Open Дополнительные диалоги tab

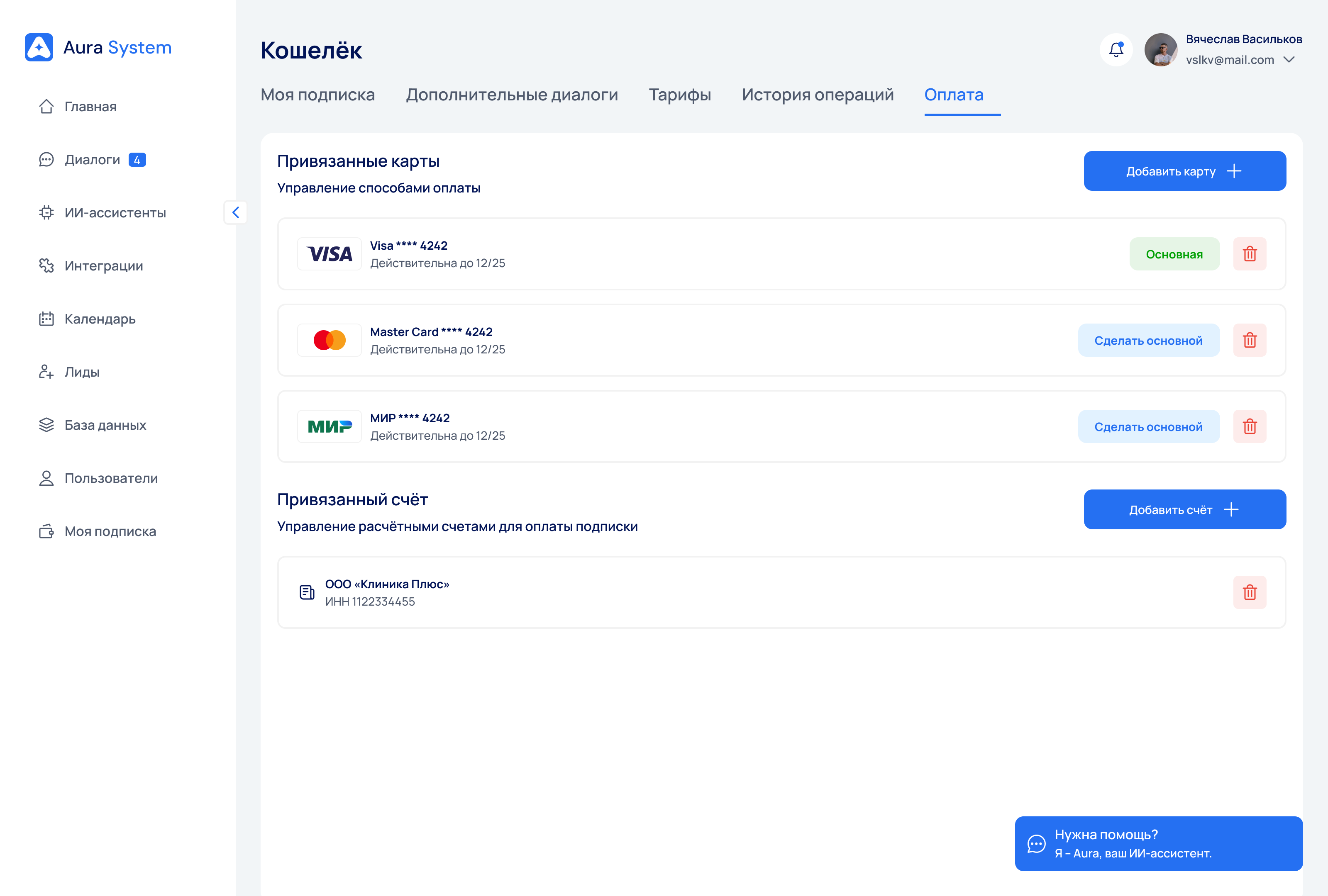[x=511, y=95]
